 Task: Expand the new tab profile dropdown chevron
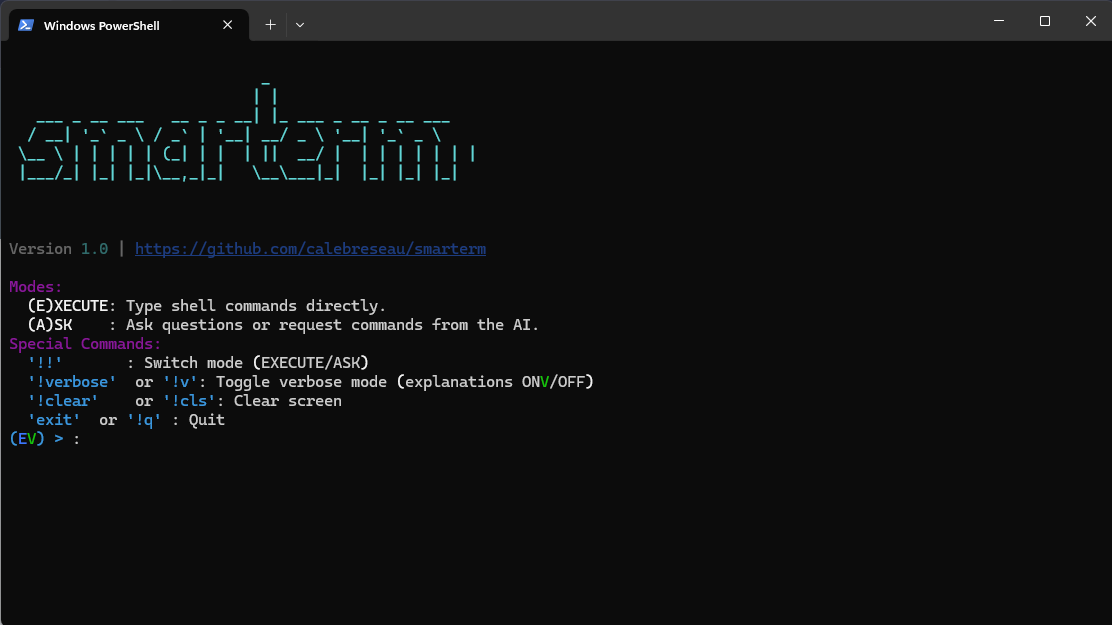tap(300, 25)
